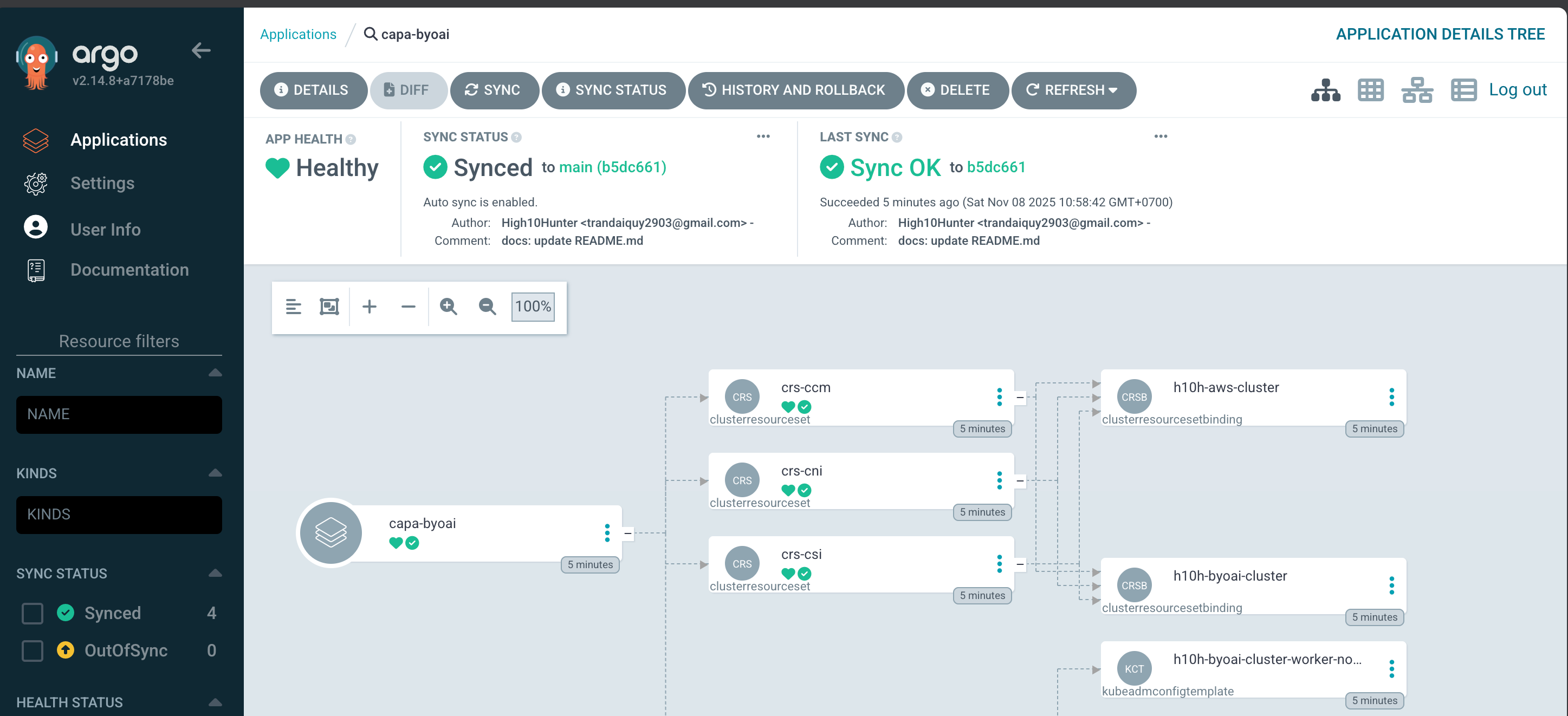Viewport: 1568px width, 716px height.
Task: Enable the Synced filter checkbox
Action: pyautogui.click(x=33, y=613)
